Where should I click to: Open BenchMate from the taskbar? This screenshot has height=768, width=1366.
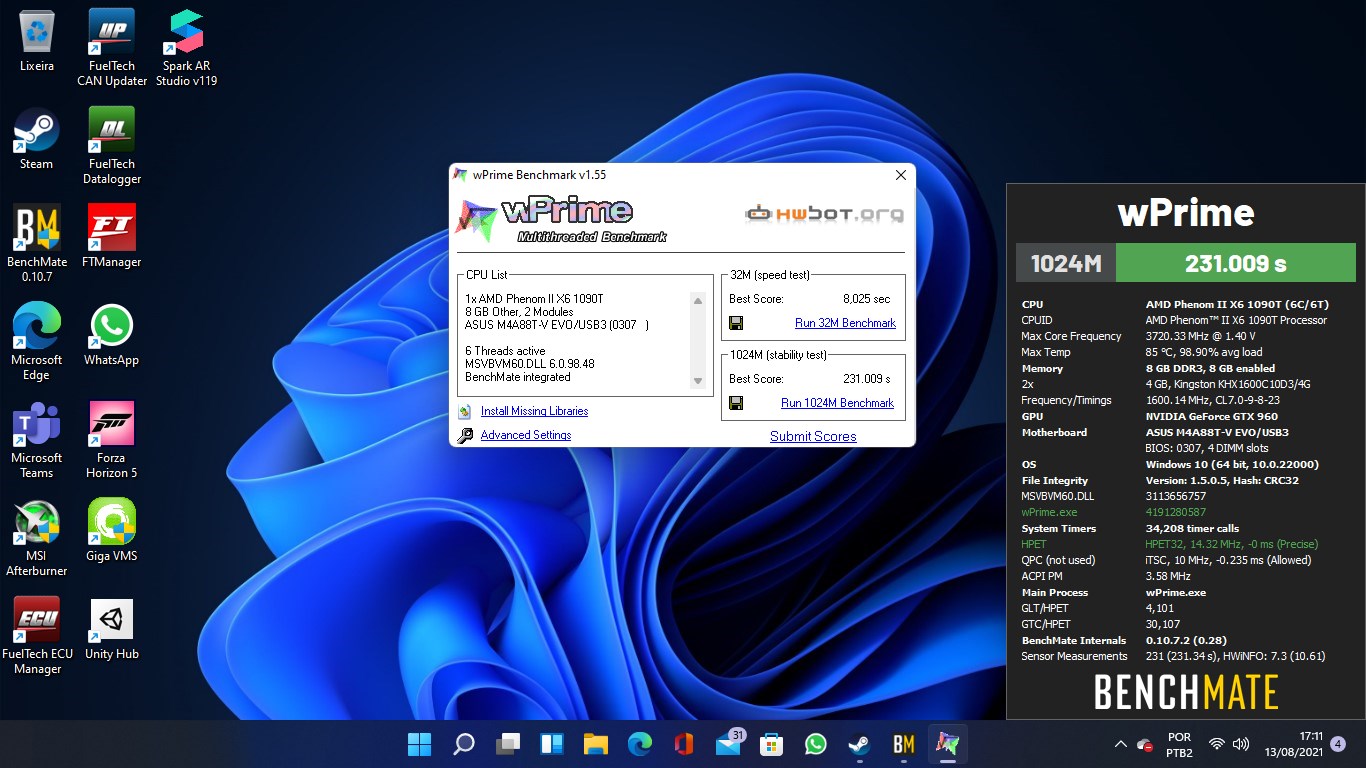pyautogui.click(x=904, y=744)
